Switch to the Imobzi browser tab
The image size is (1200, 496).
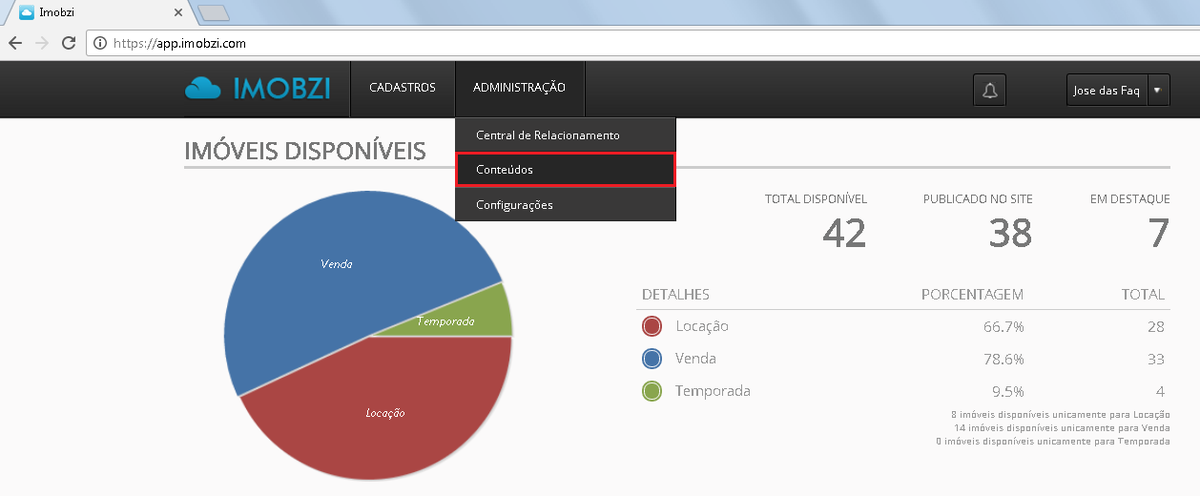[x=98, y=13]
